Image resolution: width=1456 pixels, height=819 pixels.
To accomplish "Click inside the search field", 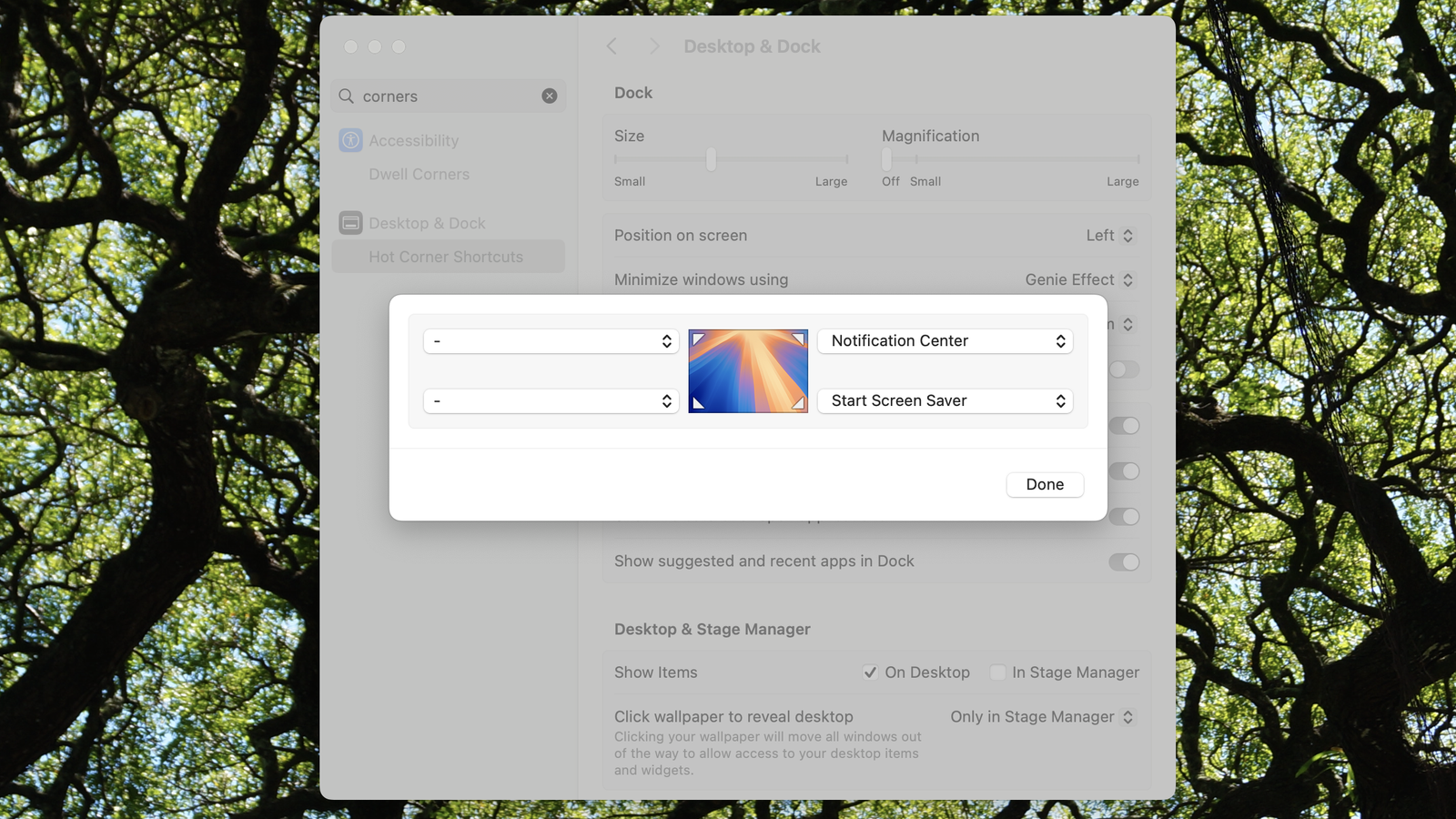I will tap(437, 96).
